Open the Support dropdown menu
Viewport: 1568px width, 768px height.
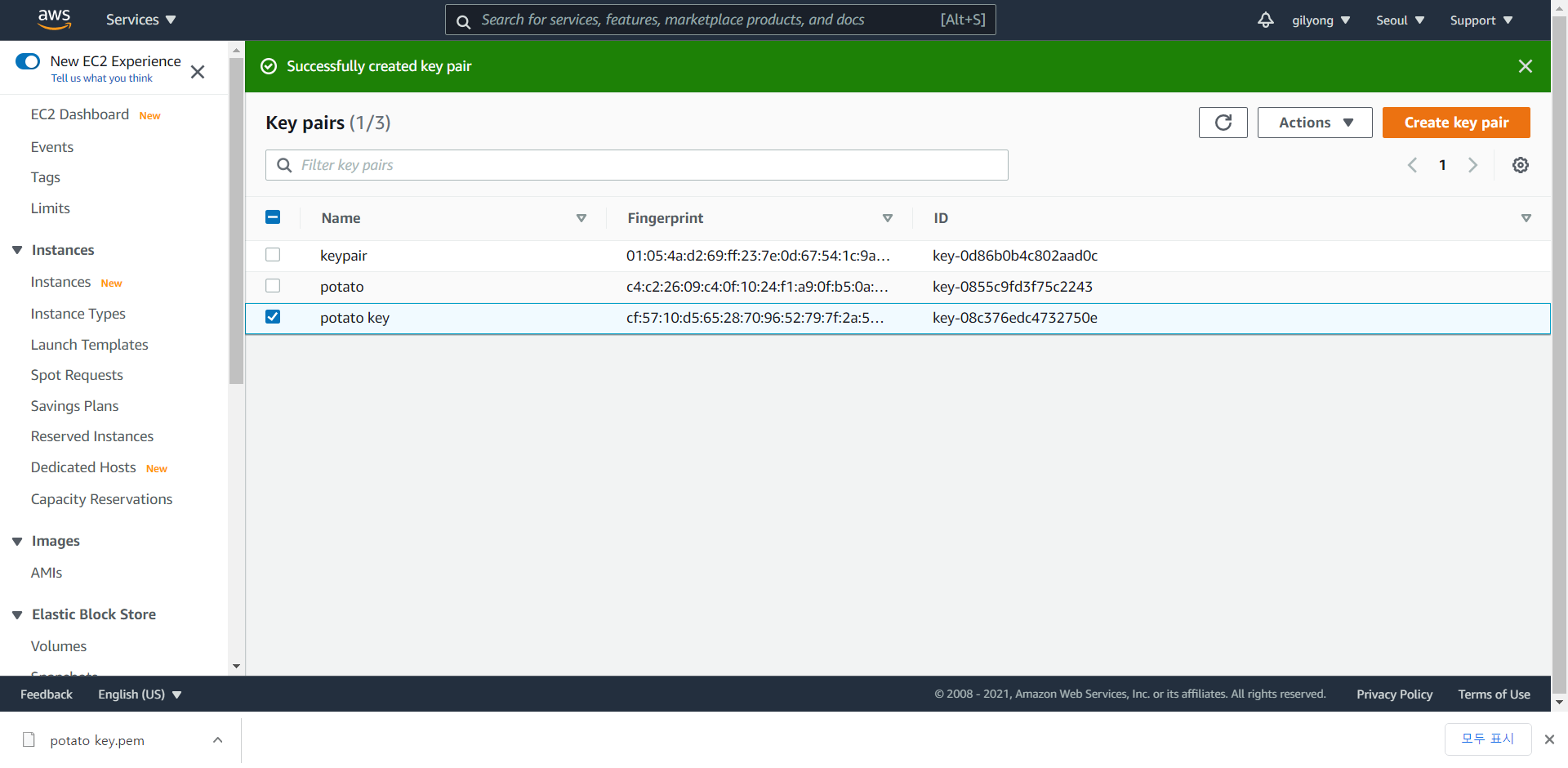click(x=1481, y=20)
